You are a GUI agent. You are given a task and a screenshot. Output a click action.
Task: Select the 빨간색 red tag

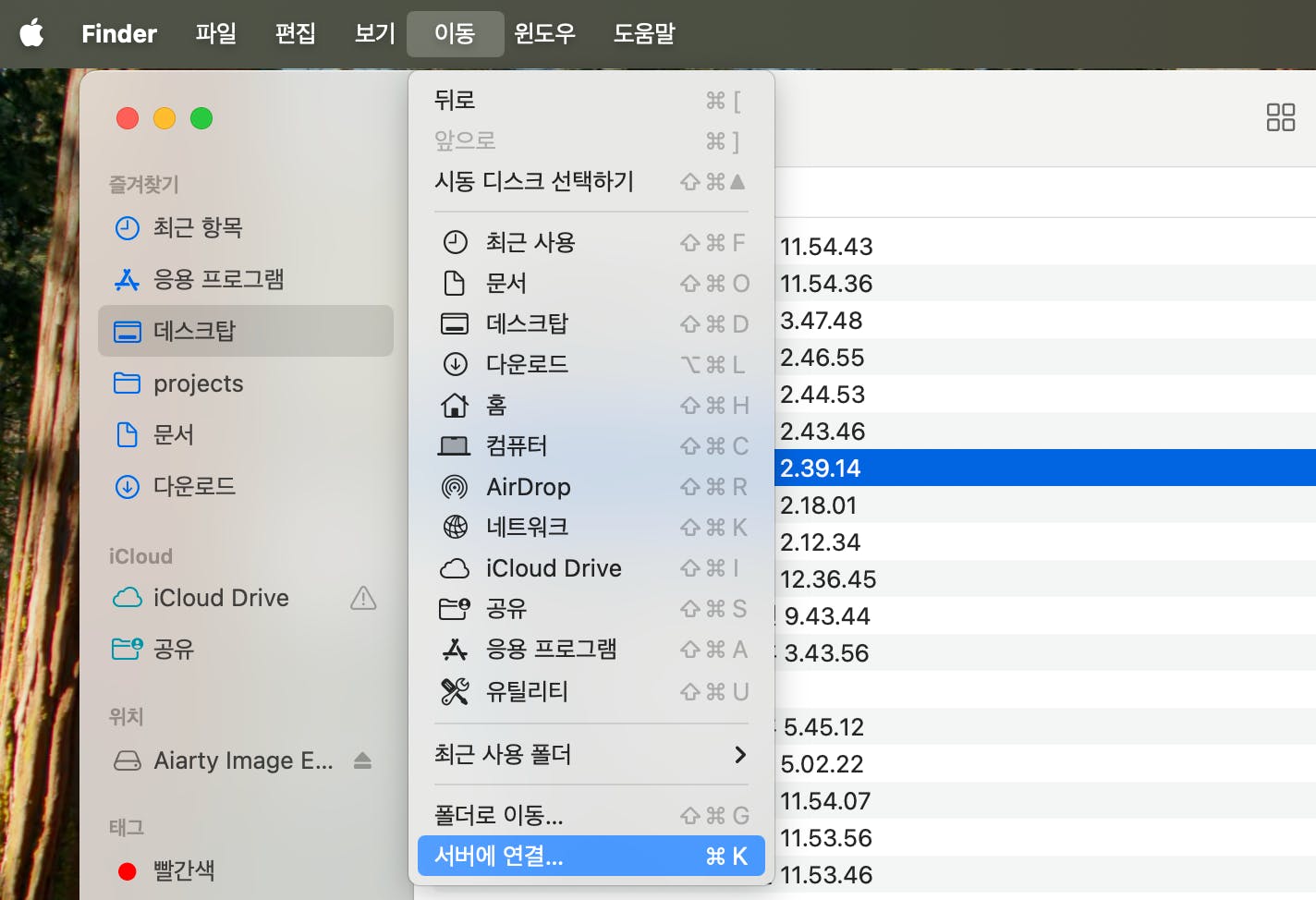coord(184,870)
